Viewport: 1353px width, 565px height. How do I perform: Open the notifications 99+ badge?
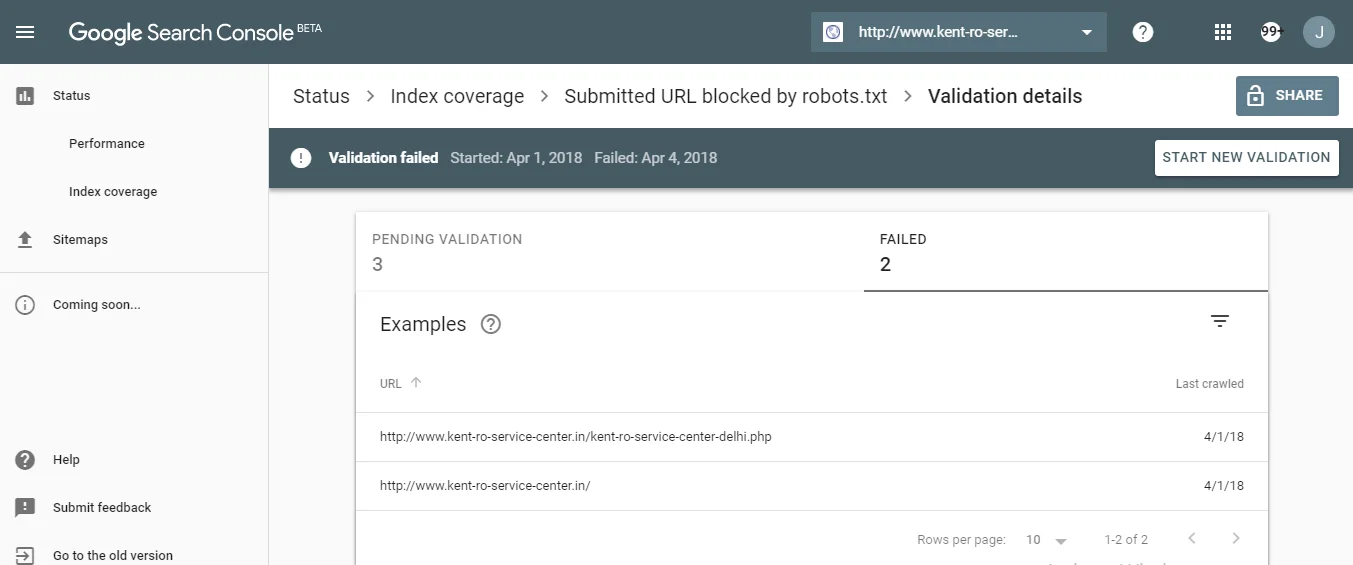coord(1270,32)
